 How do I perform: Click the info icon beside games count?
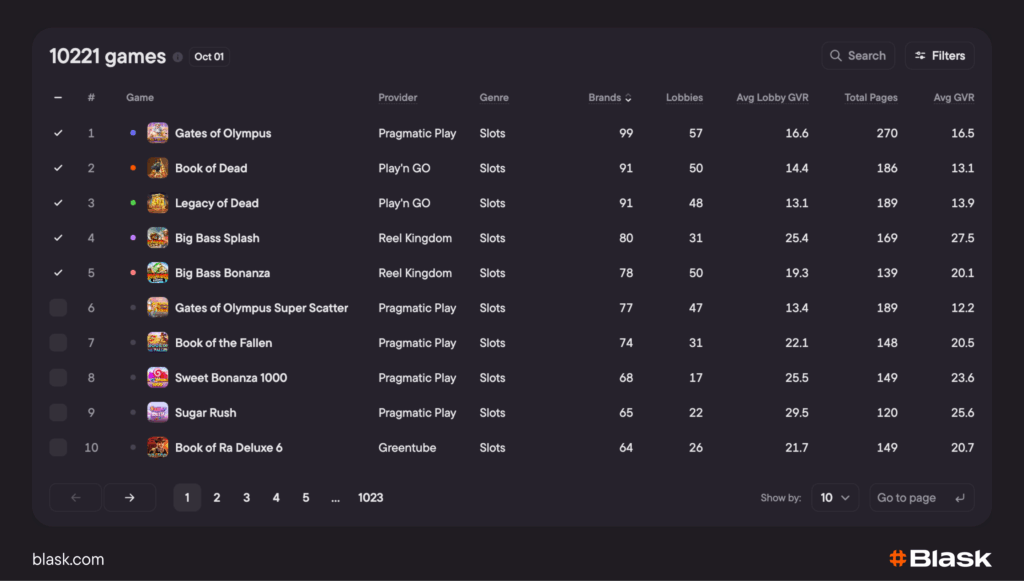click(x=178, y=57)
